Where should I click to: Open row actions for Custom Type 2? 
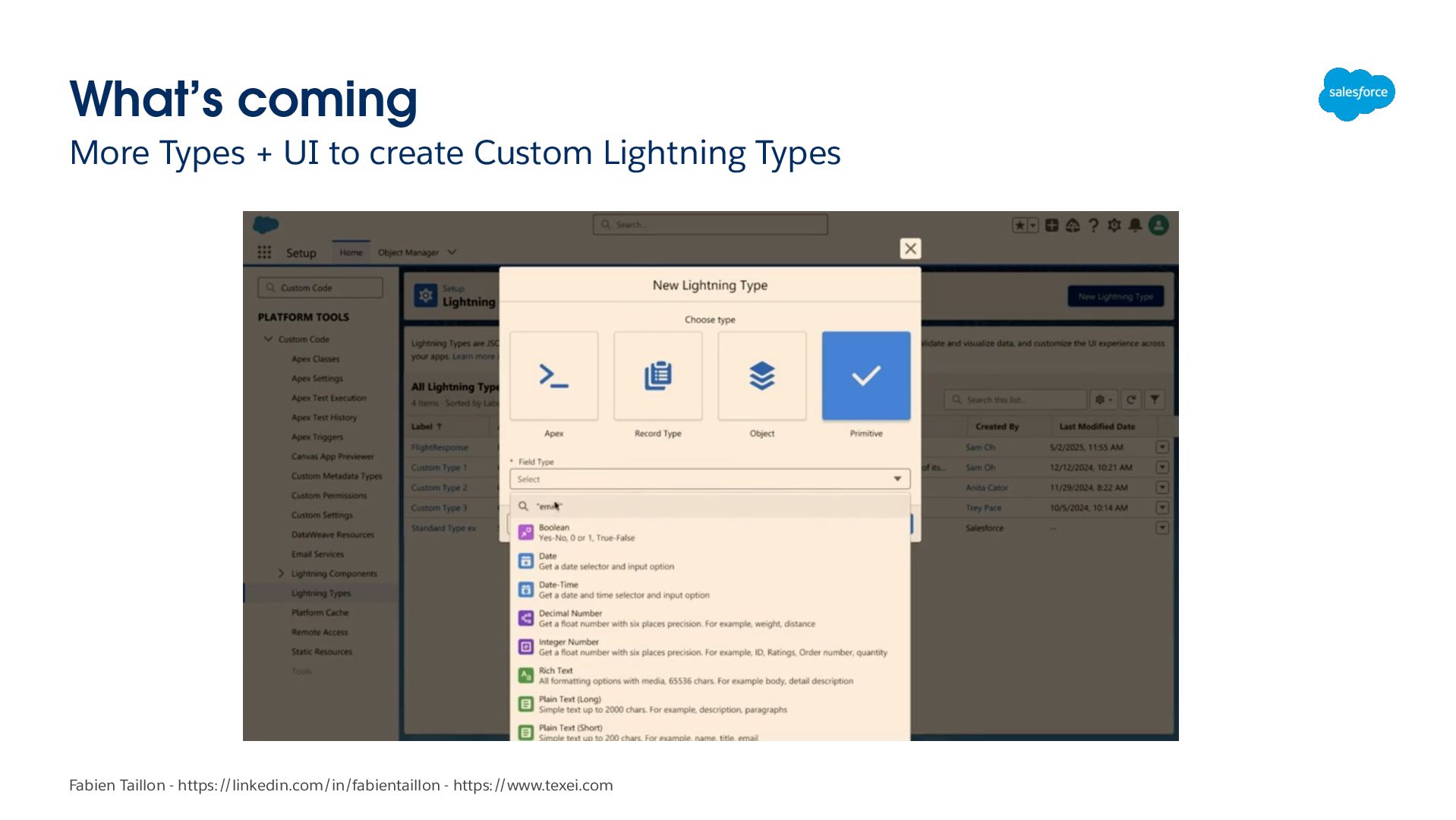(x=1161, y=487)
